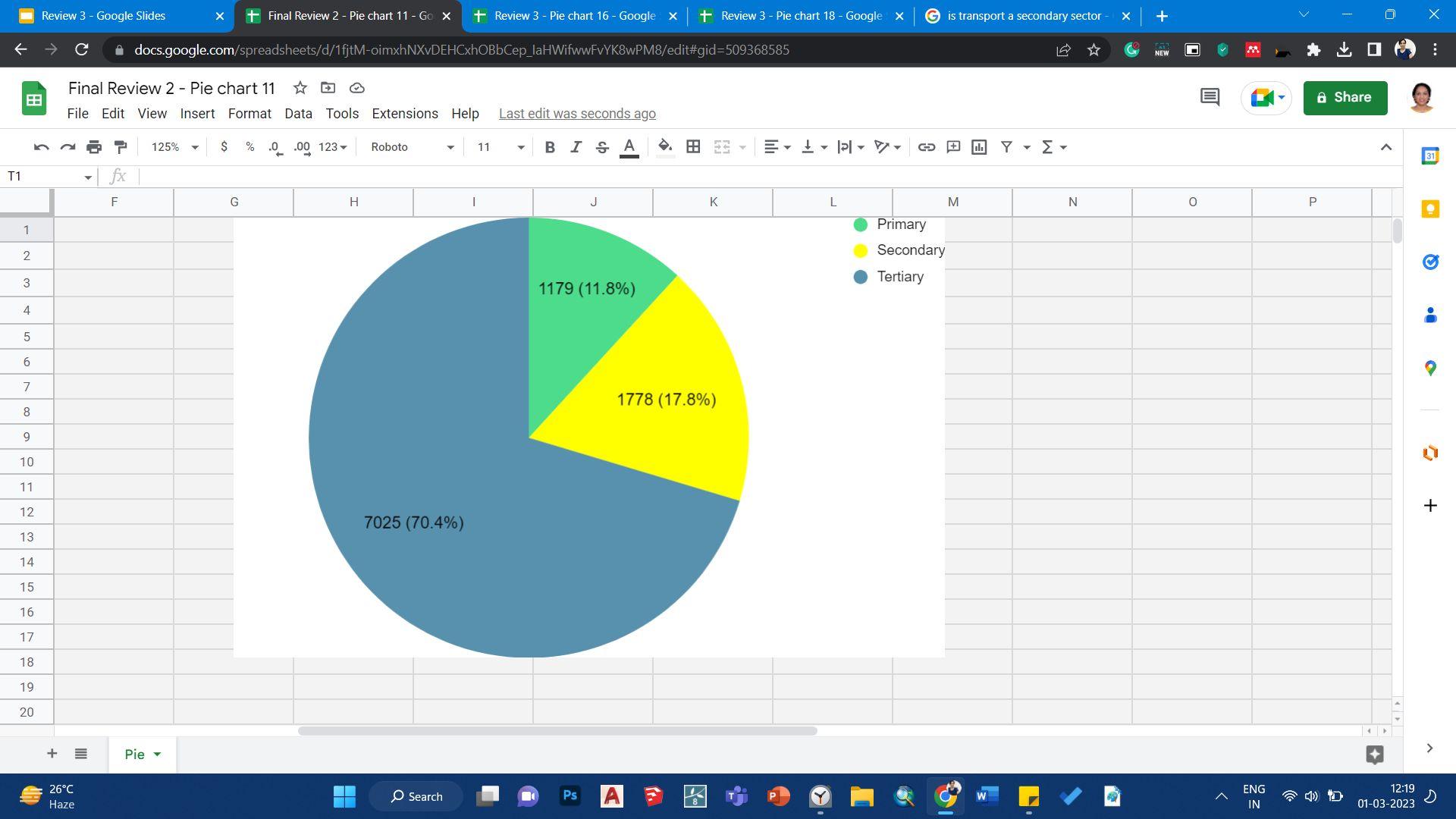Open the Last edit was seconds ago link
This screenshot has width=1456, height=819.
577,114
